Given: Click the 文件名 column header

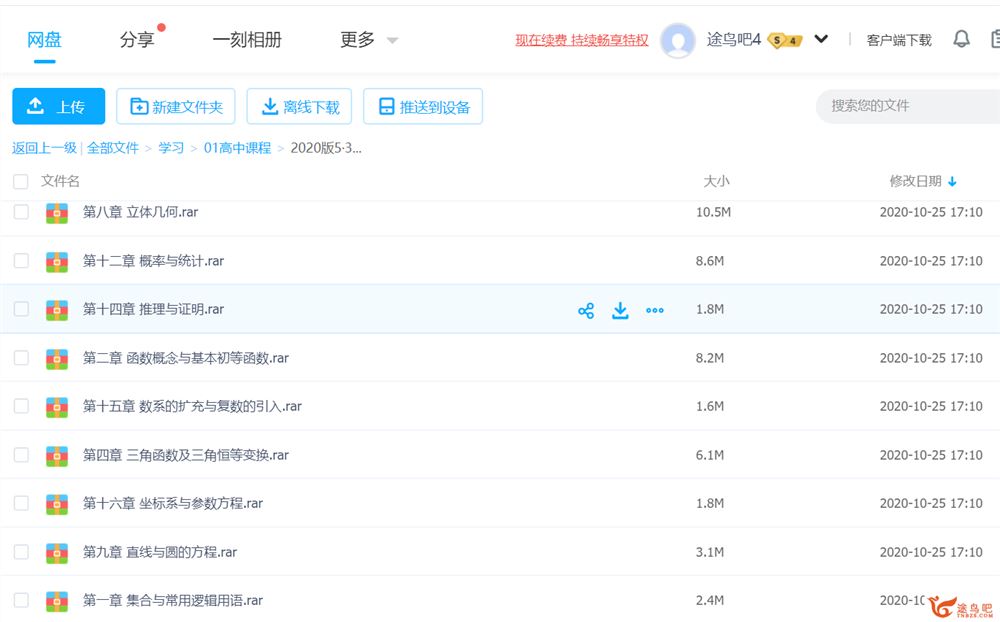Looking at the screenshot, I should click(x=61, y=181).
